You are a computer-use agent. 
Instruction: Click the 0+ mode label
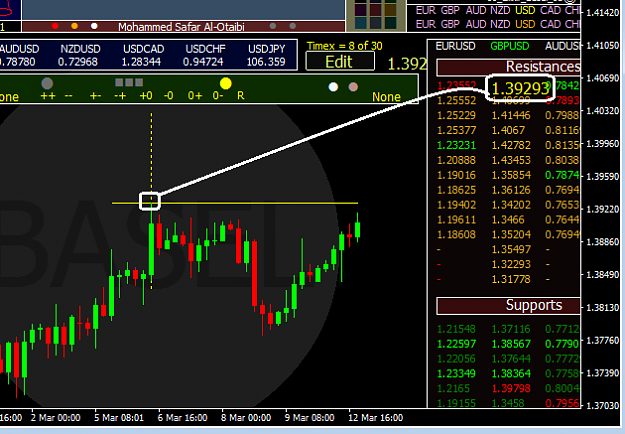[195, 96]
